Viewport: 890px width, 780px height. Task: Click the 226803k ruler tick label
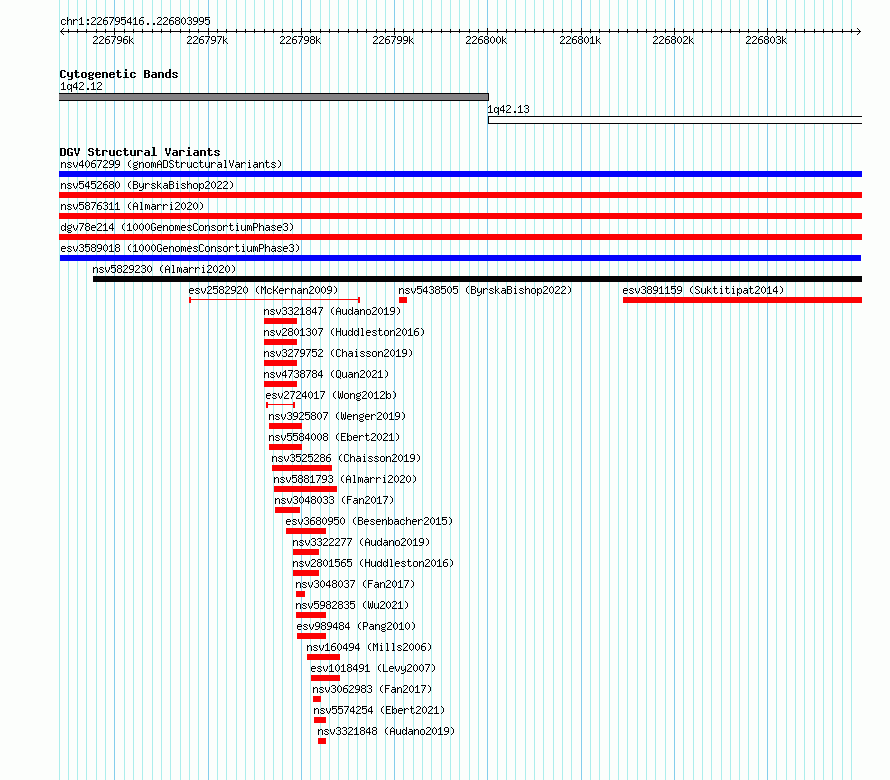[x=766, y=40]
